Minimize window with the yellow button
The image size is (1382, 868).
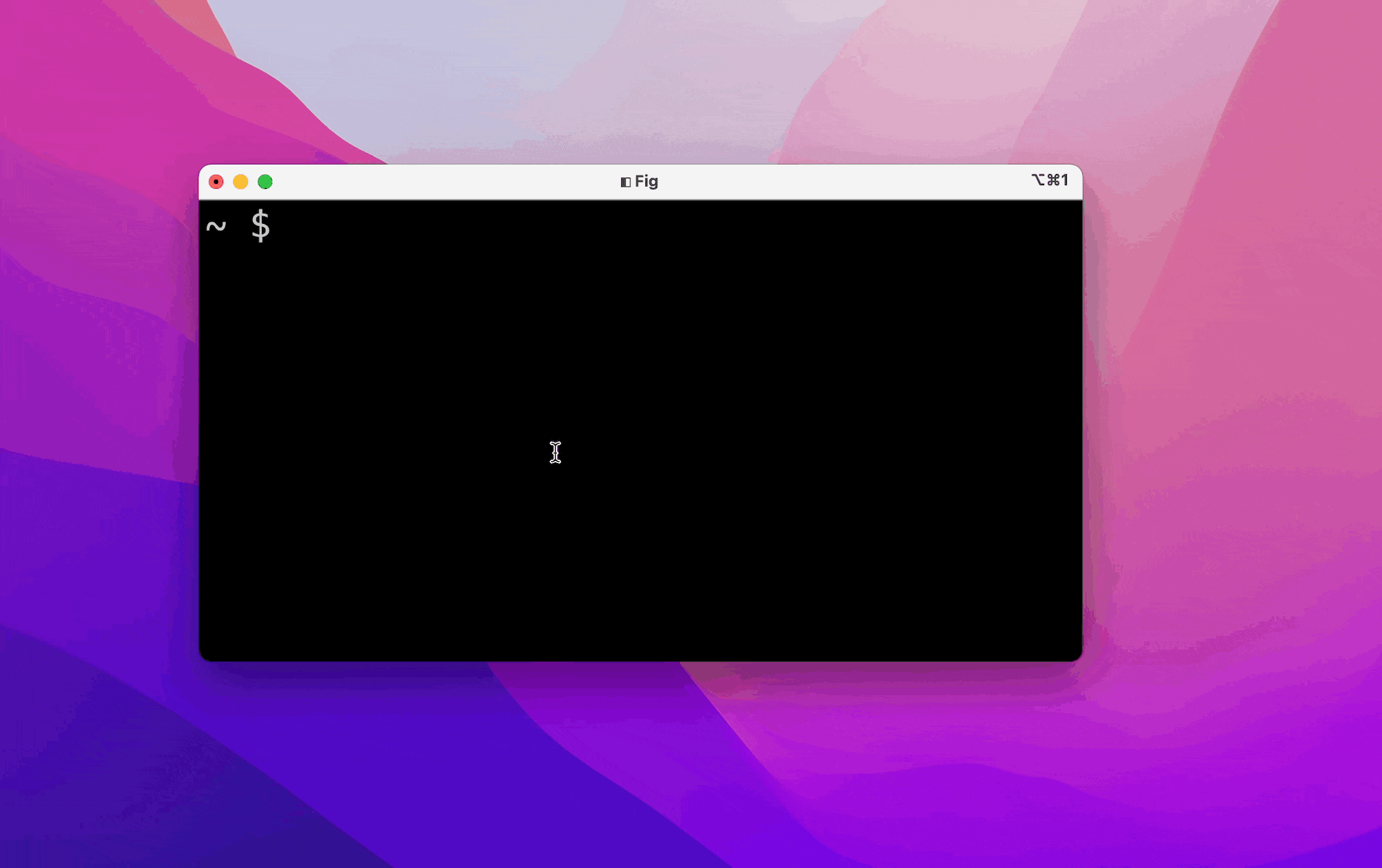[x=240, y=182]
